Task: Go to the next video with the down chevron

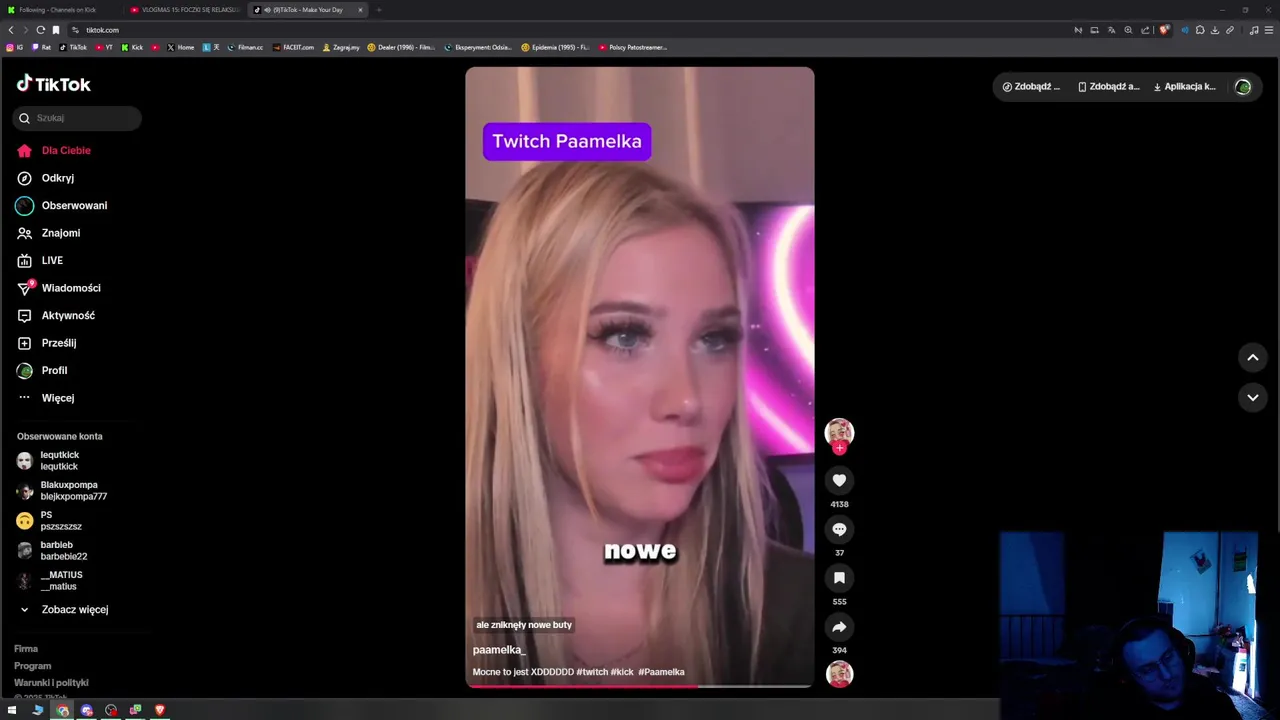Action: click(x=1252, y=398)
